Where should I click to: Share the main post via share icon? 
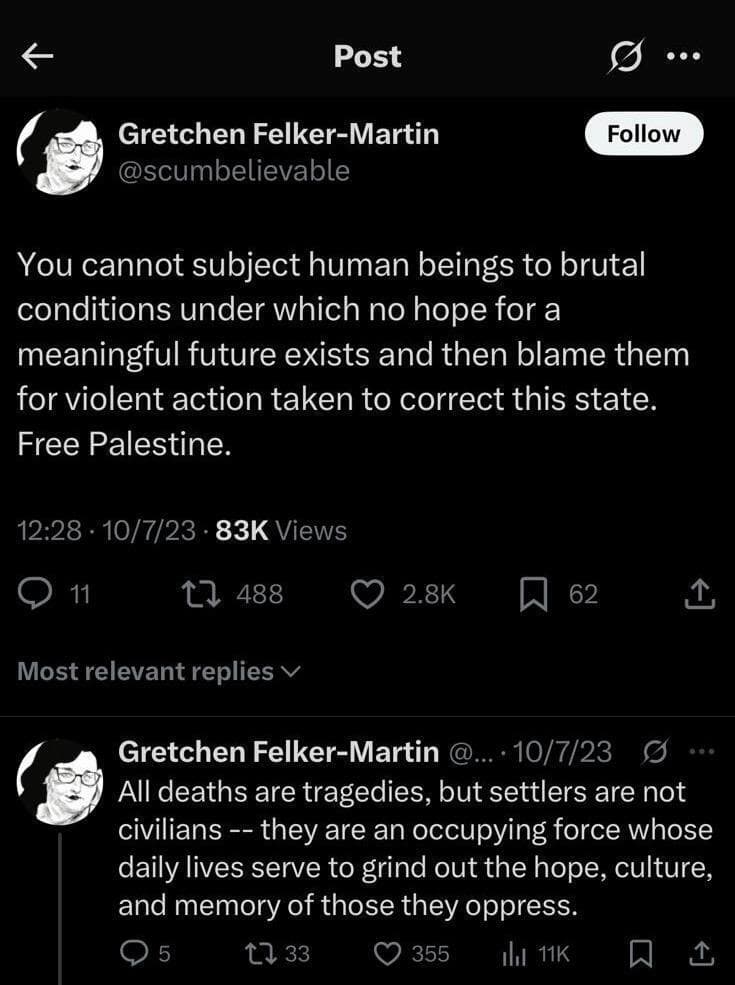(699, 594)
